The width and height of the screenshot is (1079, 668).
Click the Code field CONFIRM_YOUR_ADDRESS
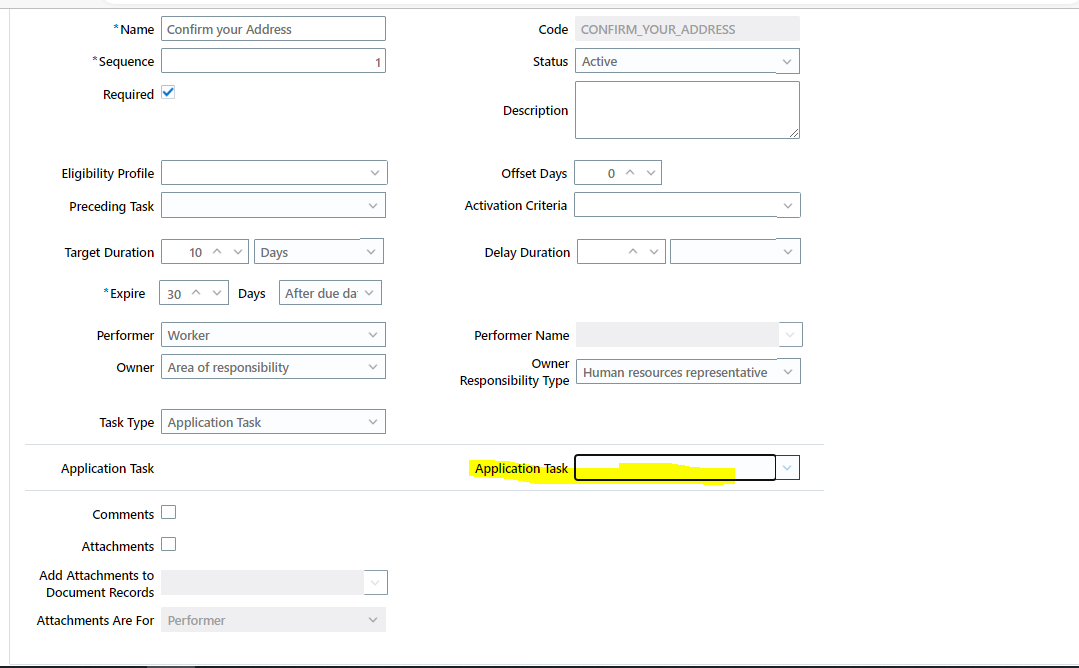[687, 29]
